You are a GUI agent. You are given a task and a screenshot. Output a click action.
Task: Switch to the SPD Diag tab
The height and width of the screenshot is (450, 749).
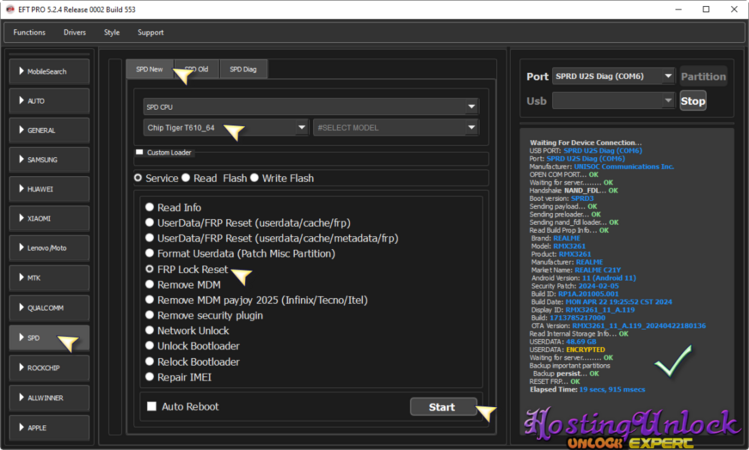tap(243, 69)
